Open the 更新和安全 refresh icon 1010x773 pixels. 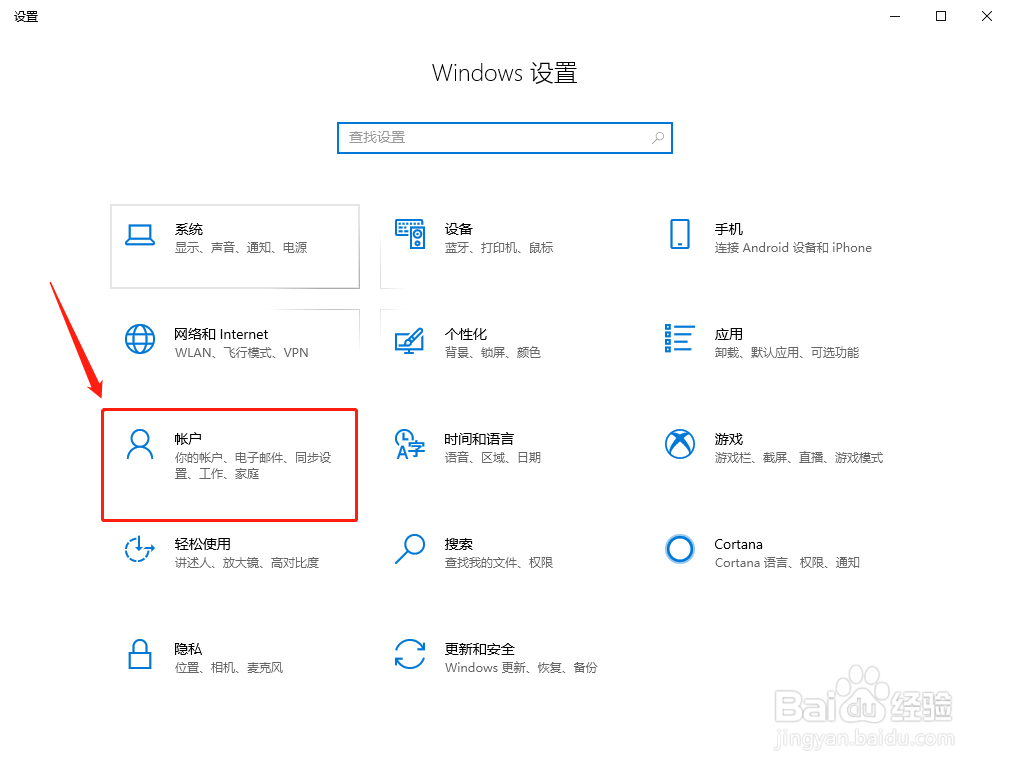coord(410,655)
